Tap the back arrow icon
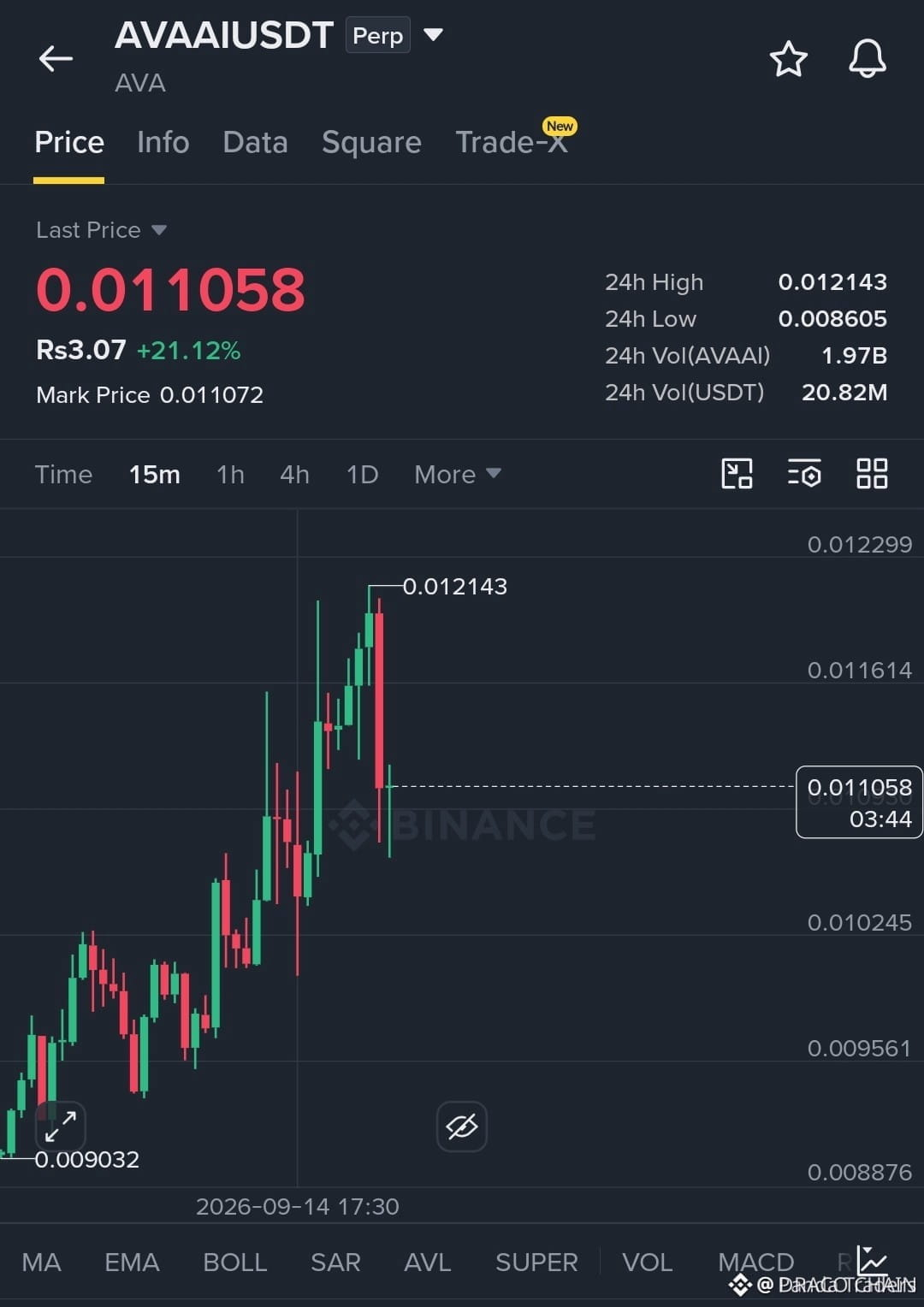The height and width of the screenshot is (1307, 924). [56, 58]
